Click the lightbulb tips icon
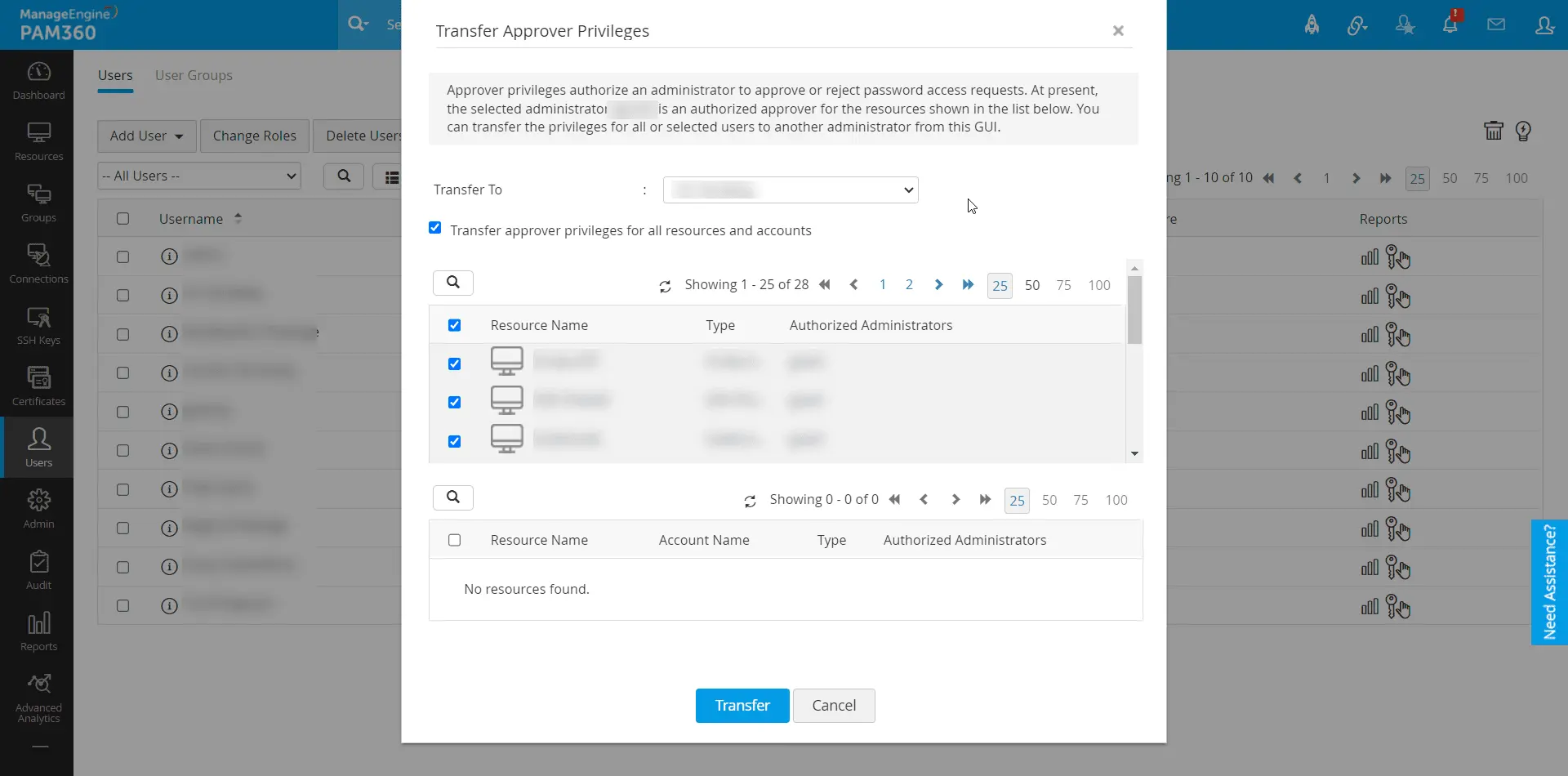 click(1525, 131)
